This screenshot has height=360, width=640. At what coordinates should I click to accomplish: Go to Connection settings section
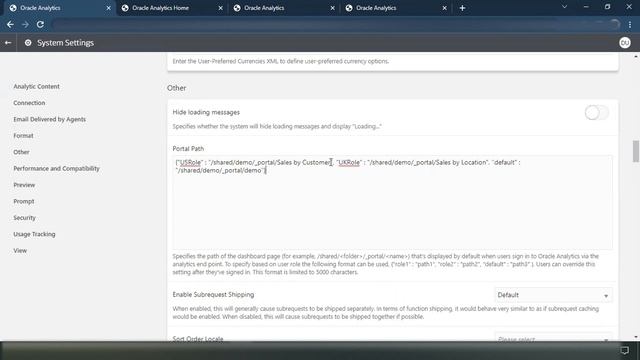(29, 103)
